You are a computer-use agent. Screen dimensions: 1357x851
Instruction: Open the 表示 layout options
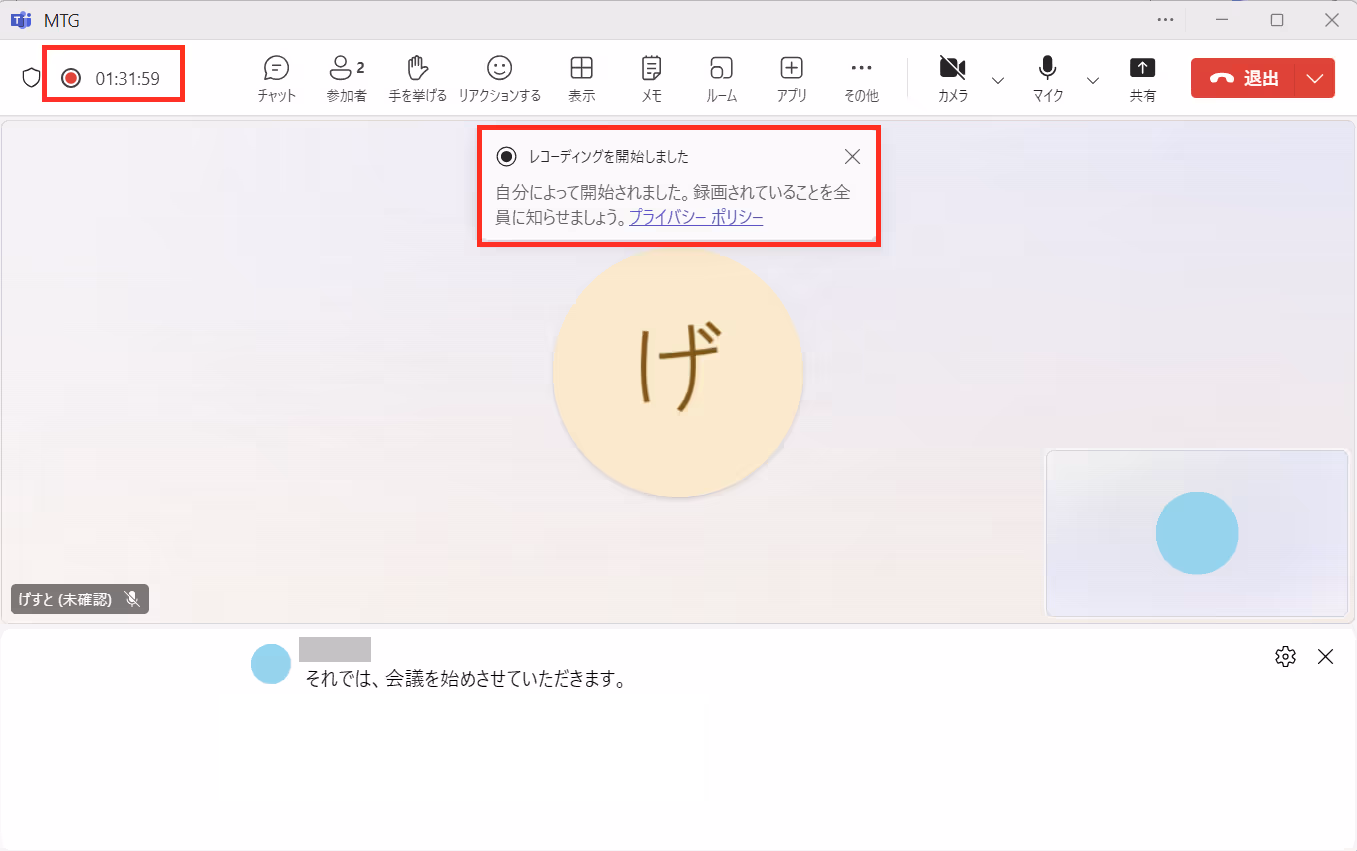[581, 79]
